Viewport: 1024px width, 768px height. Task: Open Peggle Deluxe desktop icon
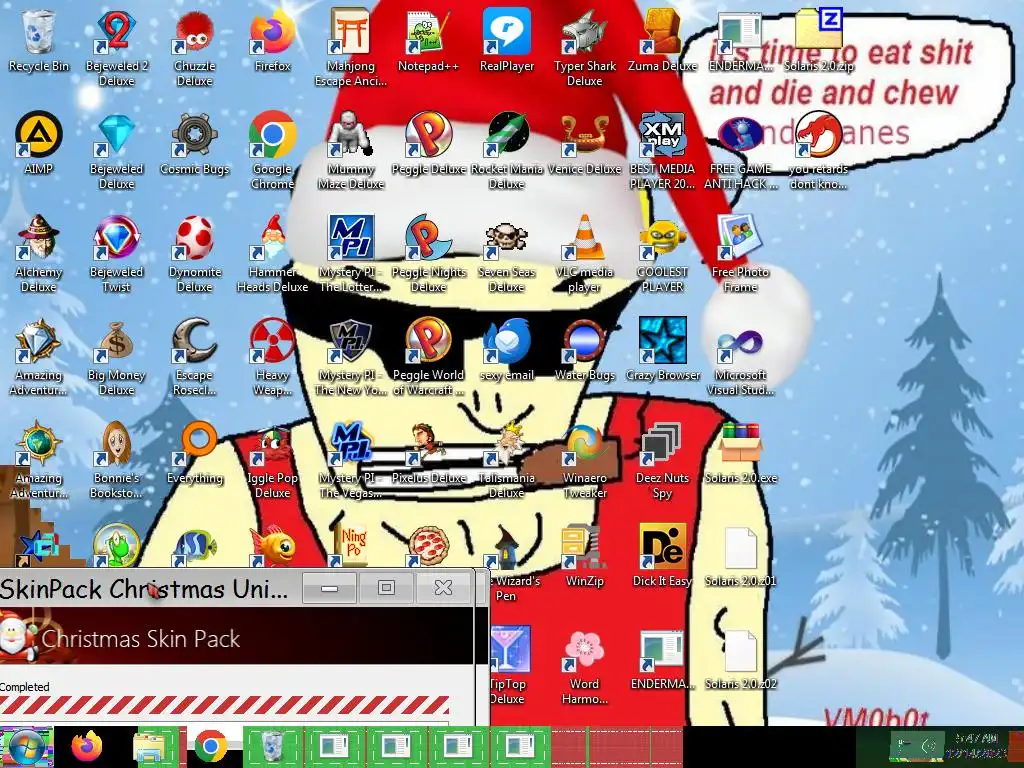tap(428, 144)
